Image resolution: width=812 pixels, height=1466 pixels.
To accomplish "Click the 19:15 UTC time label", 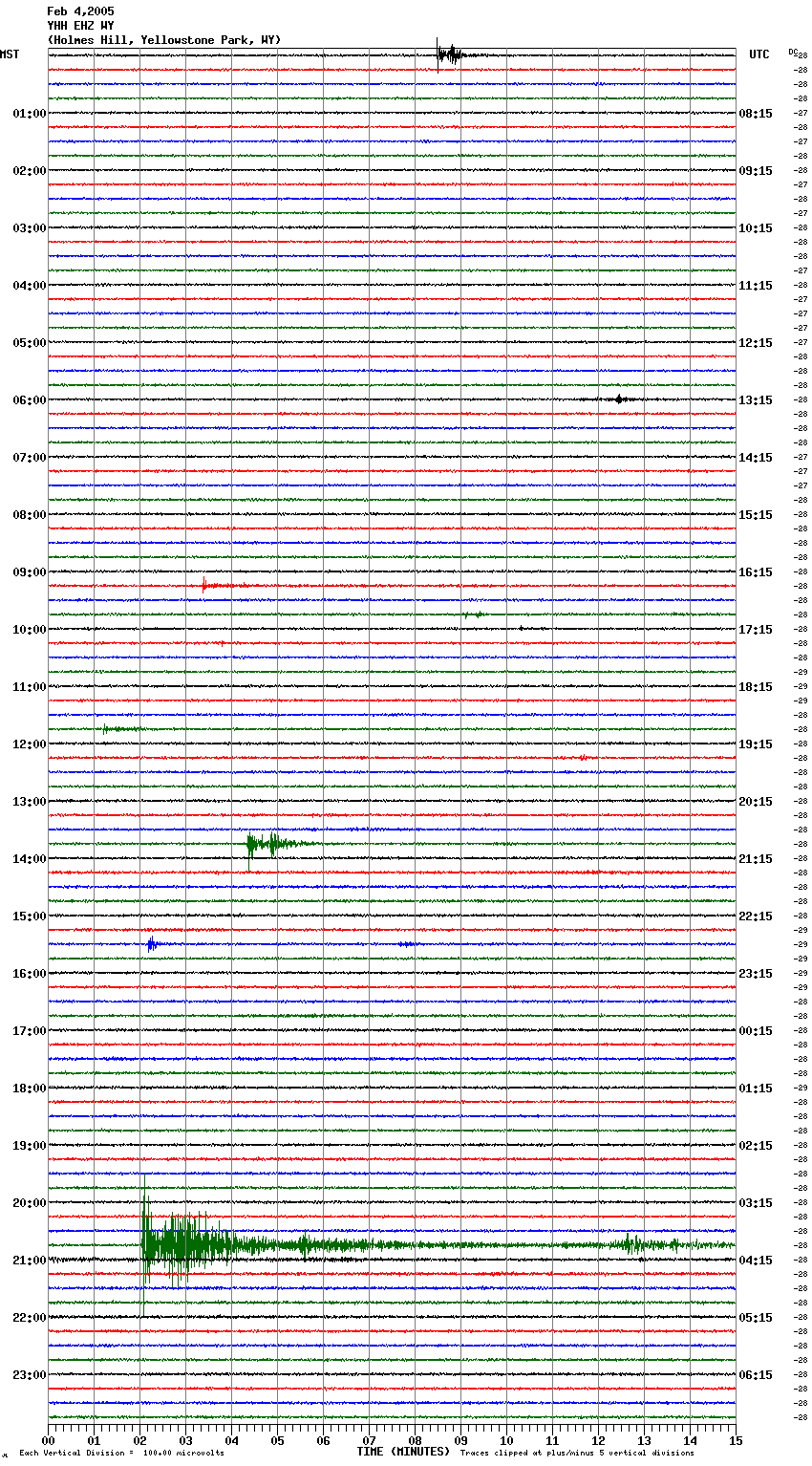I will 756,744.
